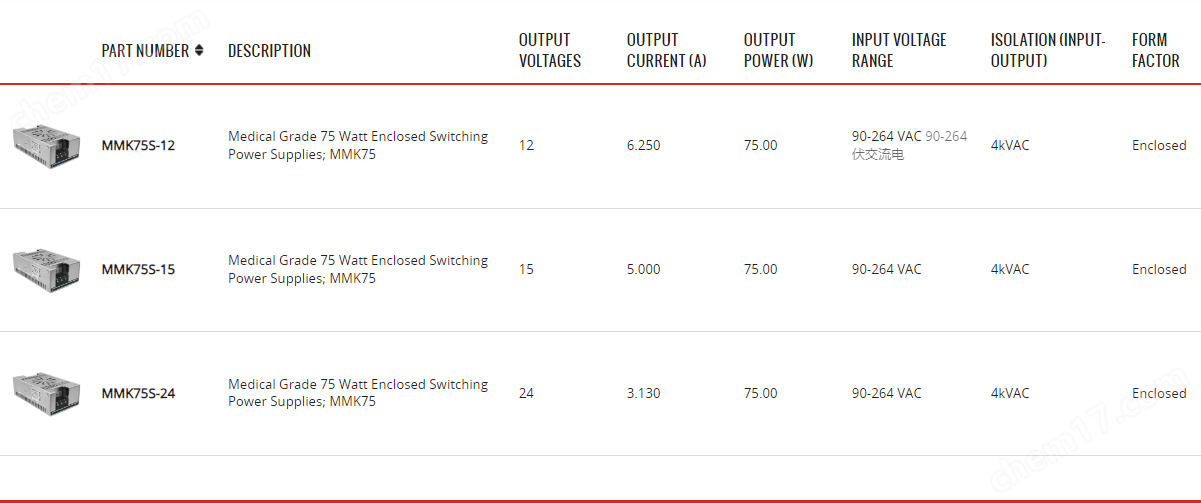This screenshot has height=503, width=1201.
Task: Click the Output Current (A) column header
Action: [x=667, y=50]
